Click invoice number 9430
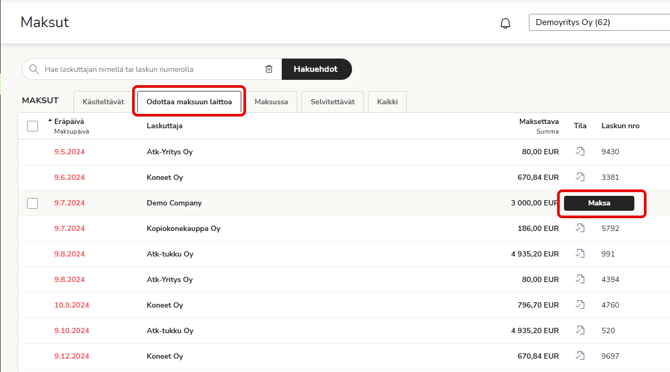 (610, 152)
